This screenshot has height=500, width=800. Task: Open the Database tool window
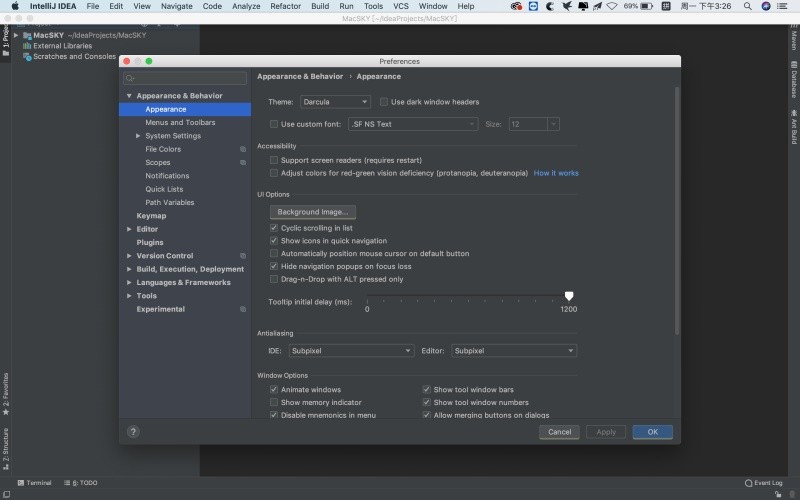(794, 79)
